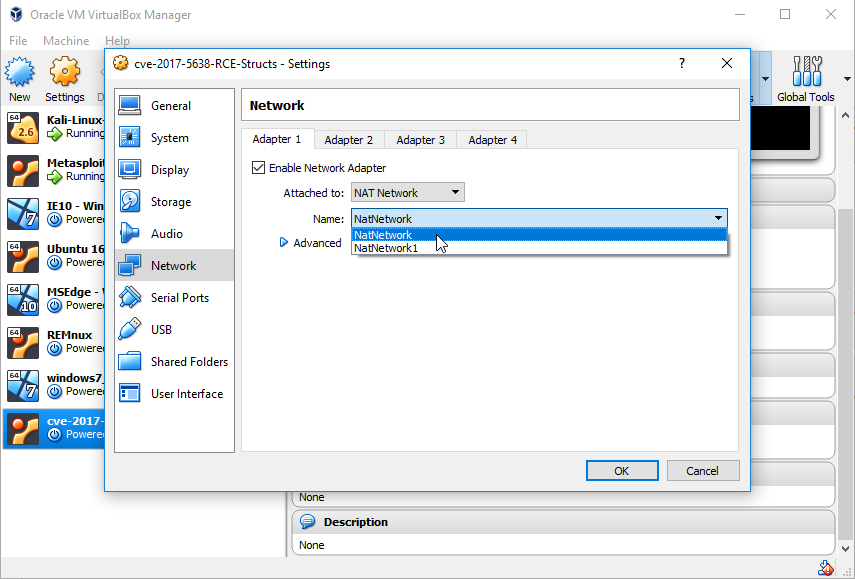Switch to the Adapter 2 tab
The image size is (855, 579).
coord(348,140)
